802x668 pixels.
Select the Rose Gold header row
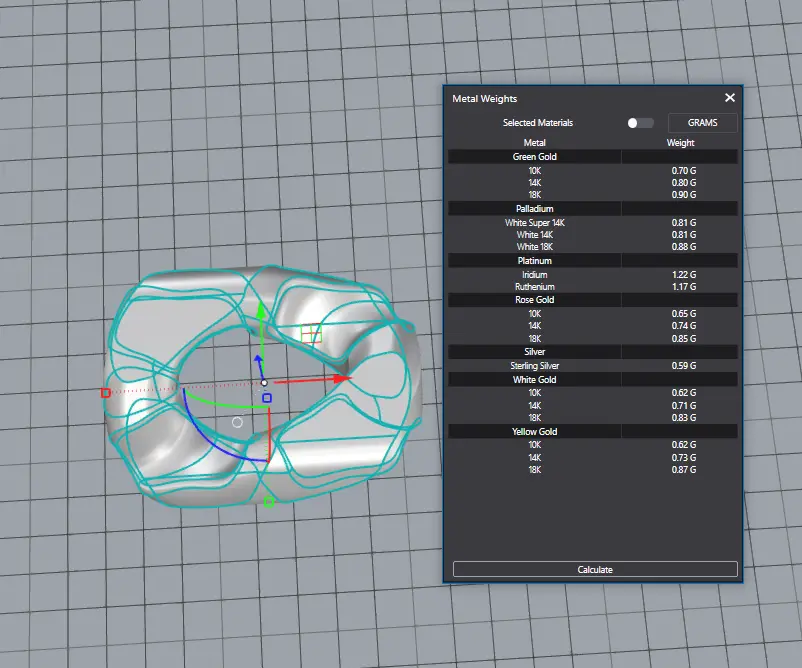pyautogui.click(x=593, y=300)
